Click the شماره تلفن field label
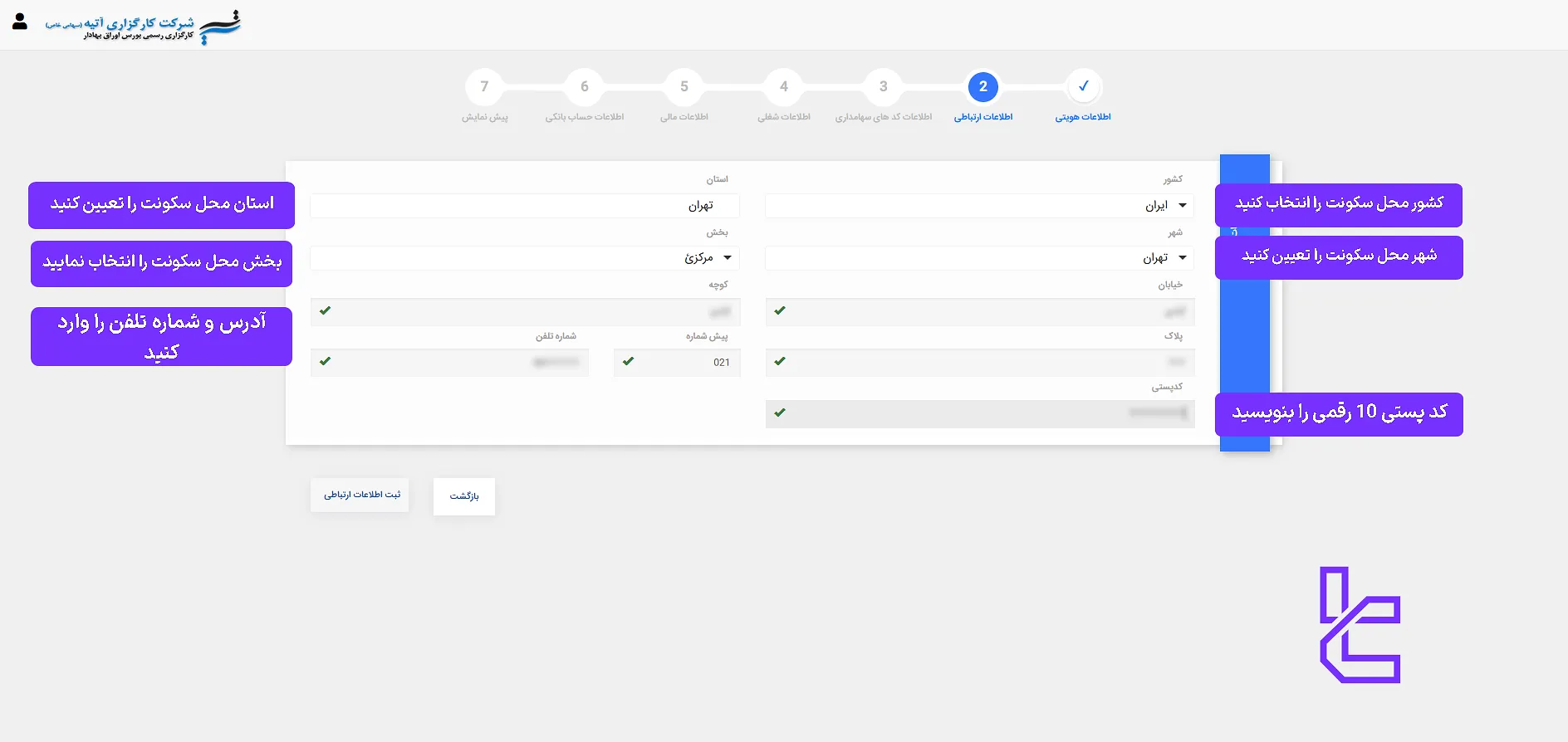The image size is (1568, 742). click(556, 336)
